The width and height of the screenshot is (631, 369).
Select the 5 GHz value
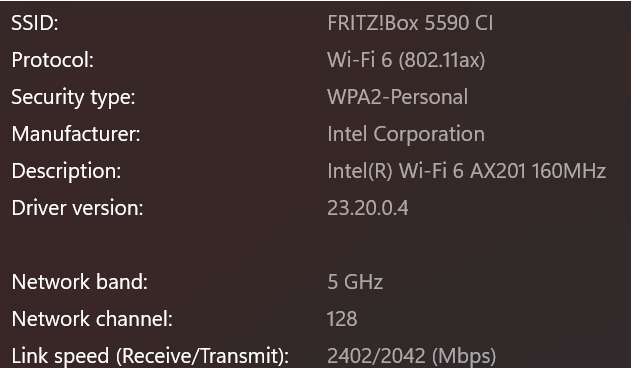[355, 282]
